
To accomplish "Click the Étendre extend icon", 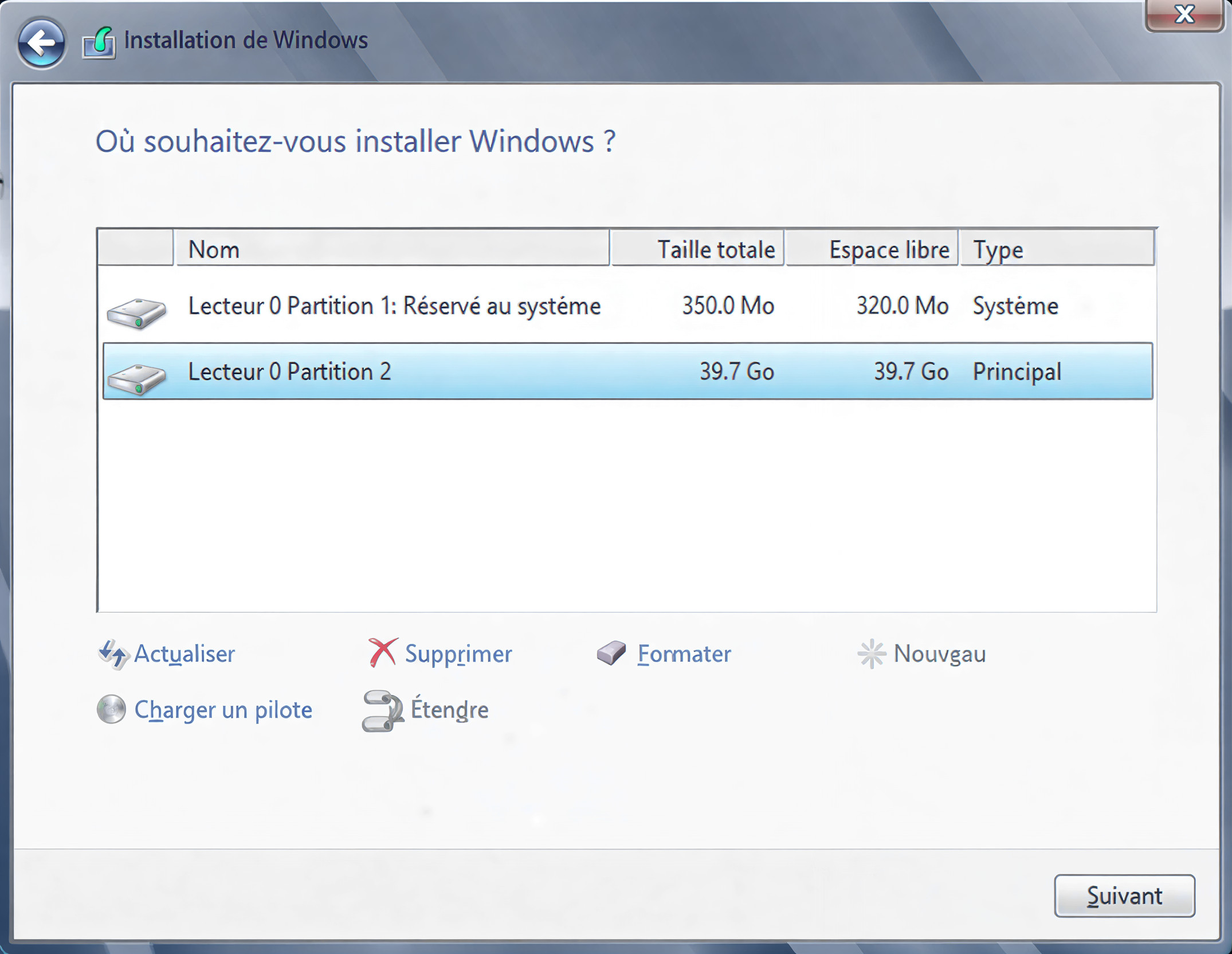I will click(382, 710).
